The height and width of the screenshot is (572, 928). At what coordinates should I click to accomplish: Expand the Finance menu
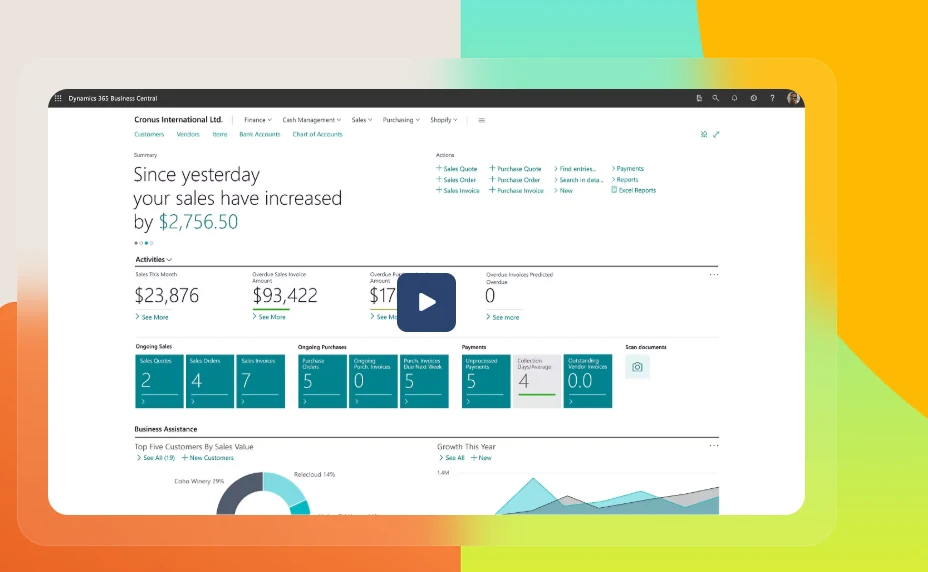pyautogui.click(x=258, y=120)
